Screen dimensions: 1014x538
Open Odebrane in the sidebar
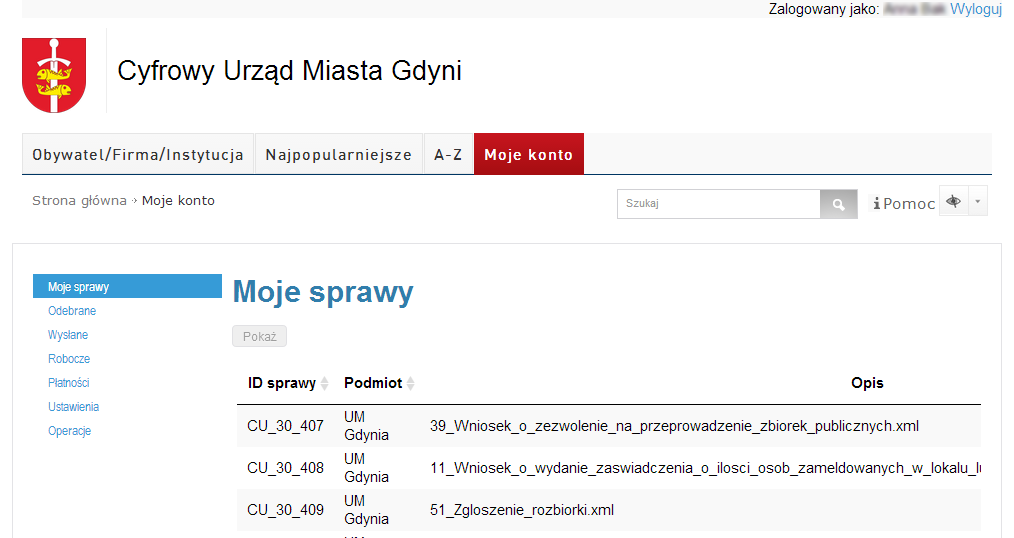pos(72,311)
